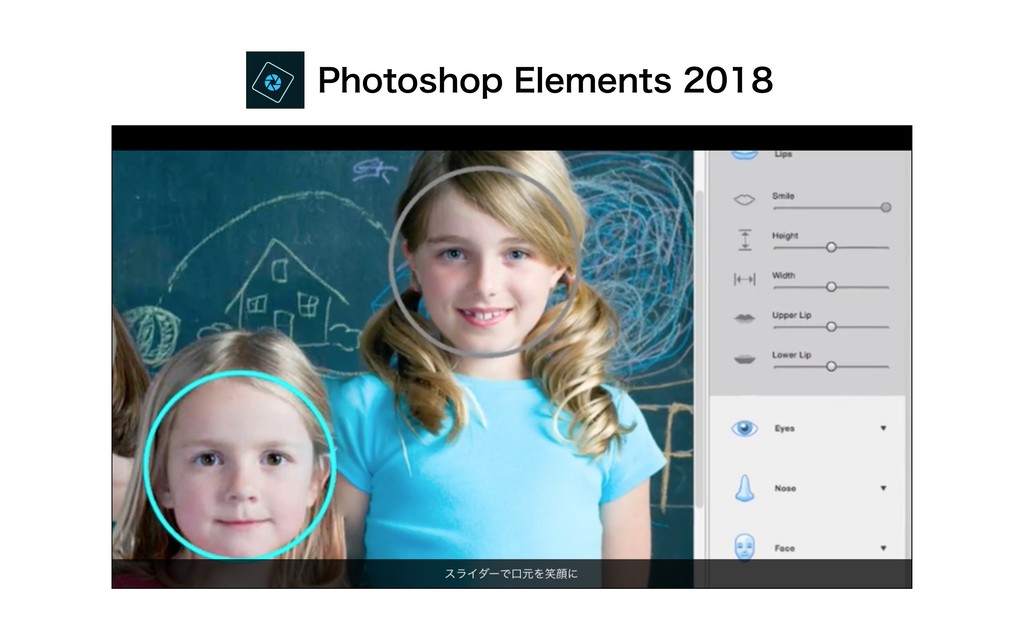This screenshot has height=640, width=1024.
Task: Click the Lower Lip label text
Action: (792, 355)
